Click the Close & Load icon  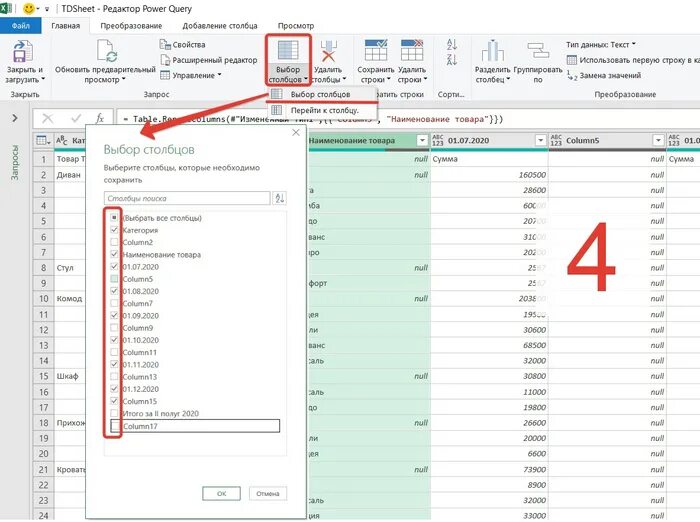22,51
